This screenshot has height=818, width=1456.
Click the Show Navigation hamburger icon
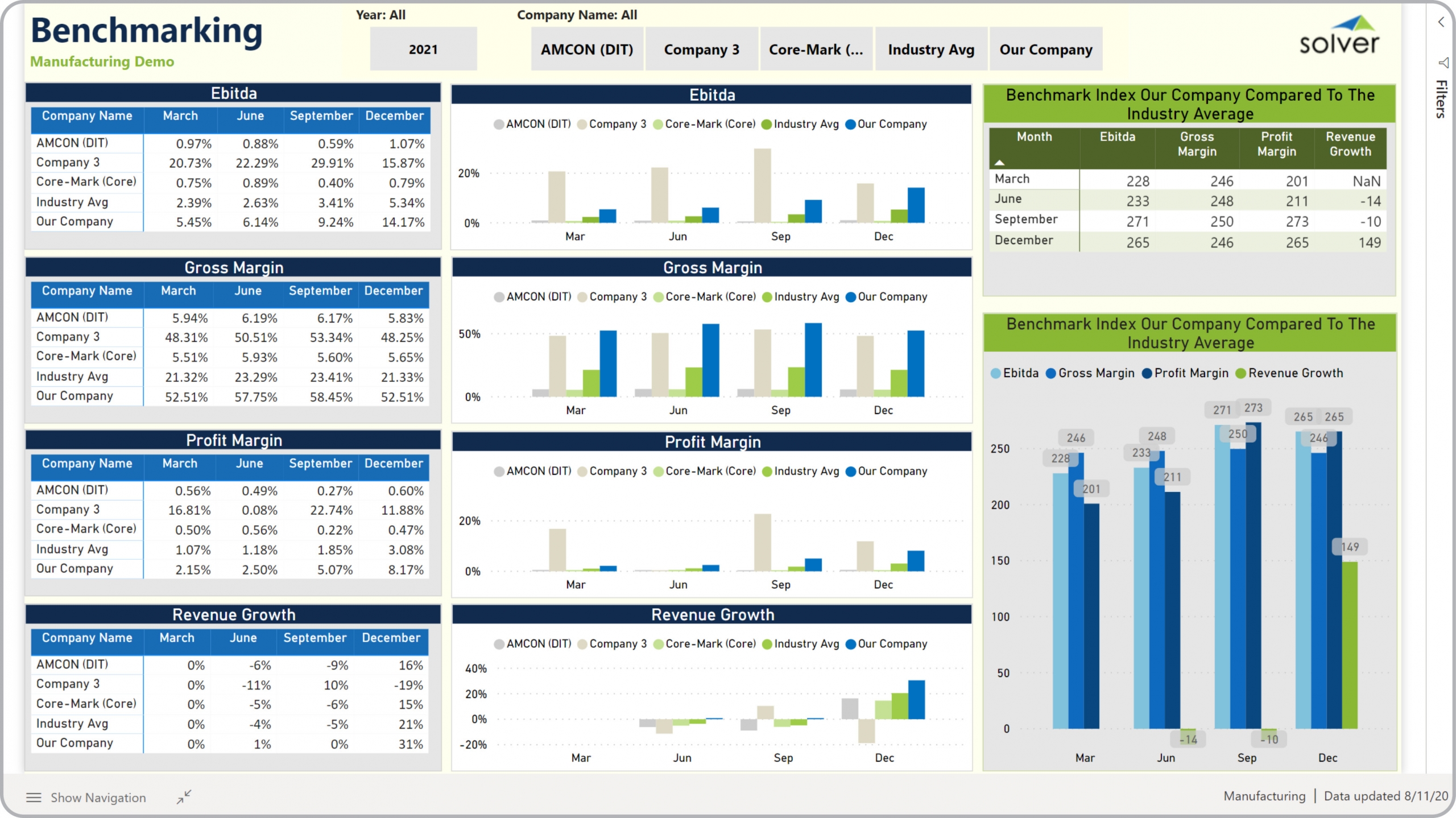pyautogui.click(x=34, y=798)
